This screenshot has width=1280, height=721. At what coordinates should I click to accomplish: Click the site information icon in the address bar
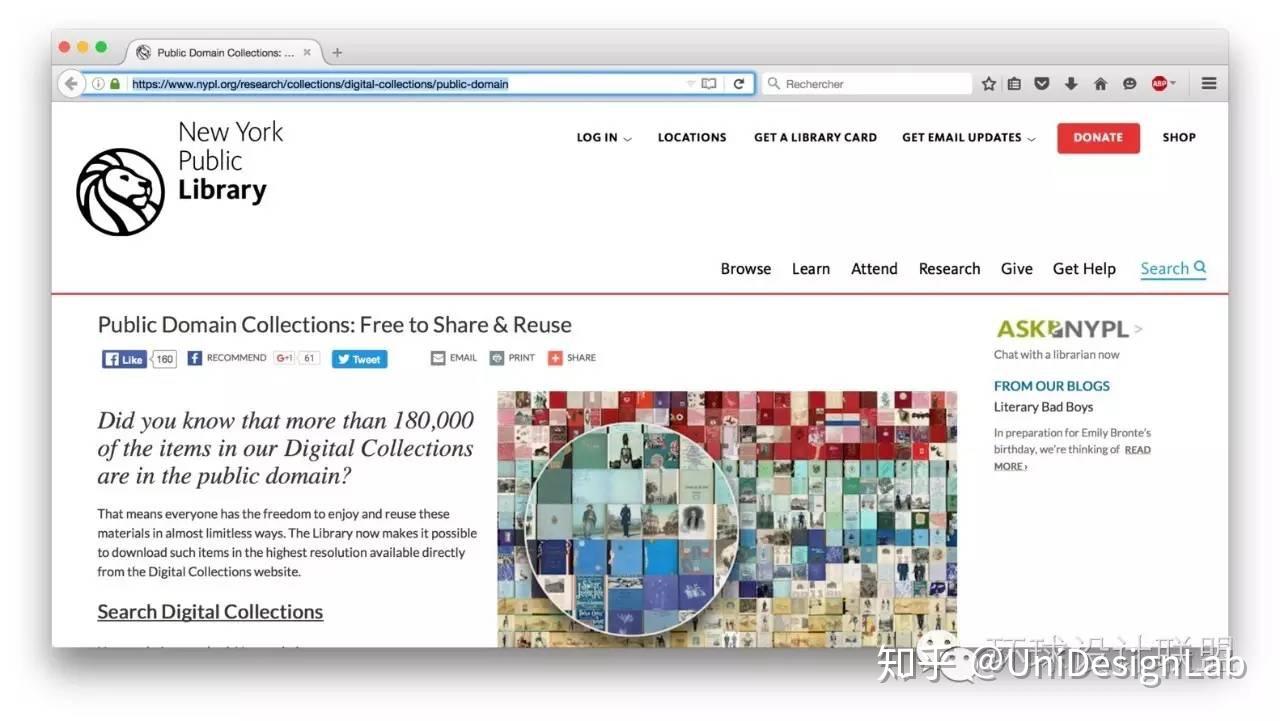click(x=98, y=84)
